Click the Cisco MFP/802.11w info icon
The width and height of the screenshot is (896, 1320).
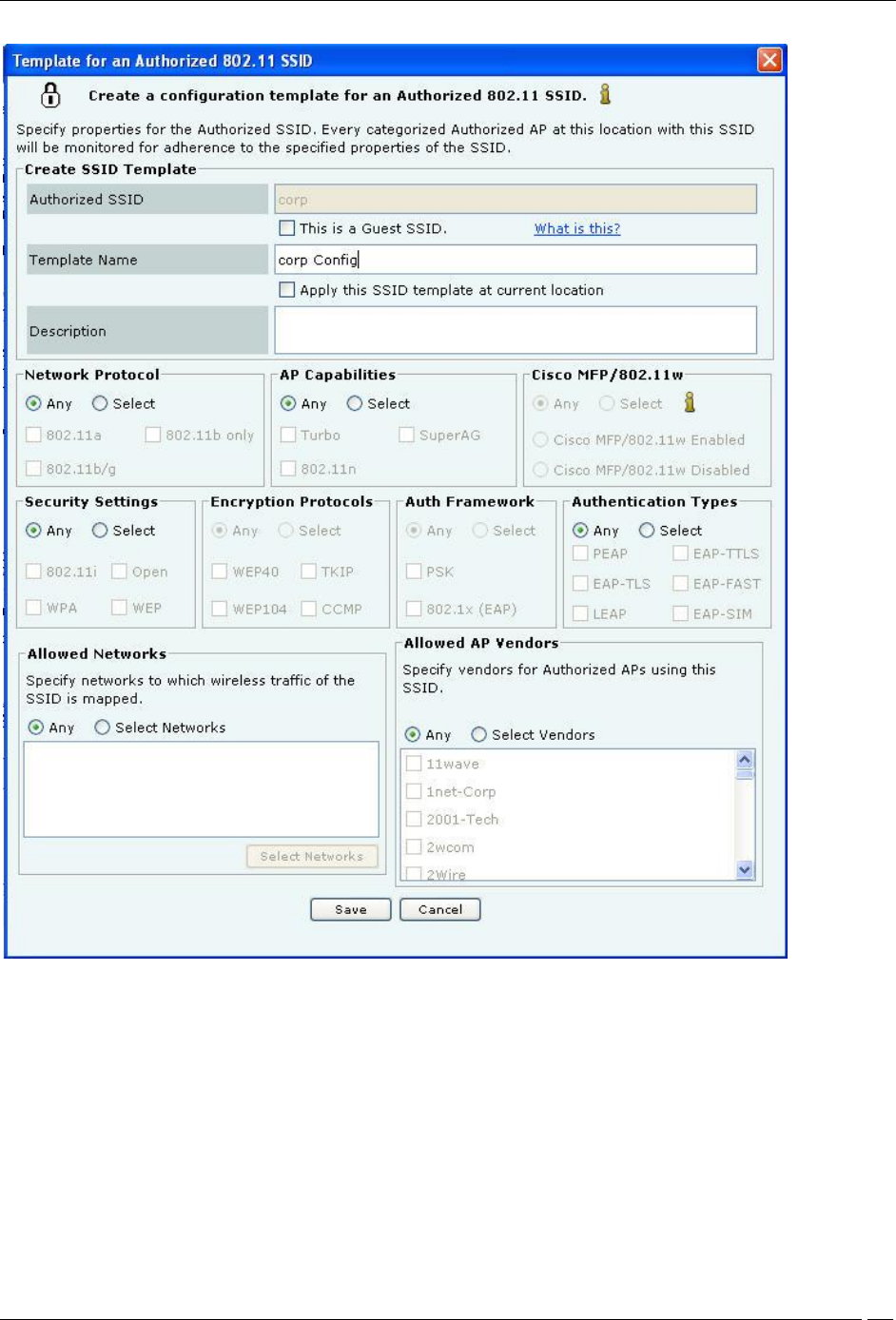690,402
